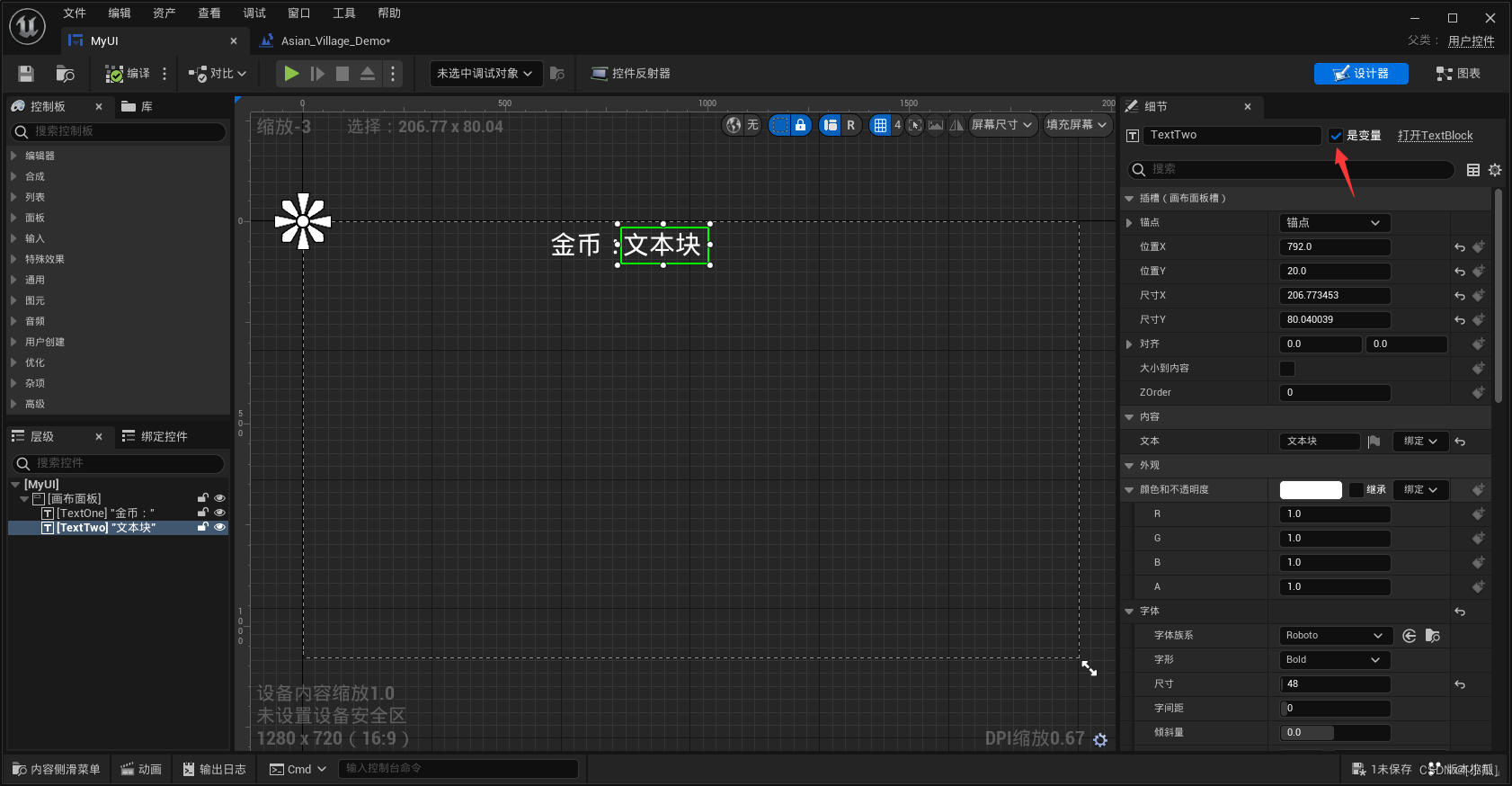
Task: Click the frame-step playback button
Action: point(317,74)
